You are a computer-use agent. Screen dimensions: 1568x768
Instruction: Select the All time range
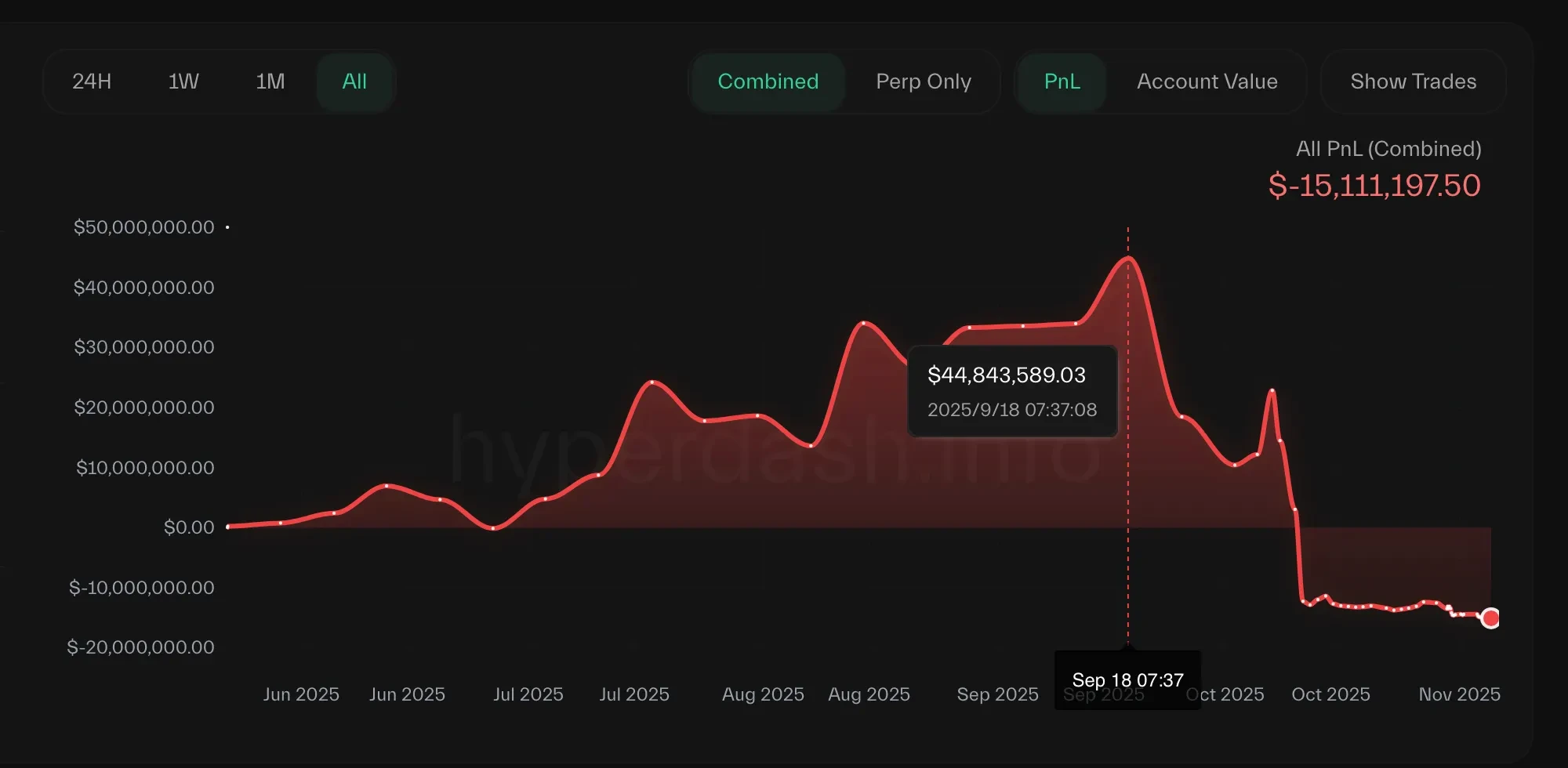(354, 82)
